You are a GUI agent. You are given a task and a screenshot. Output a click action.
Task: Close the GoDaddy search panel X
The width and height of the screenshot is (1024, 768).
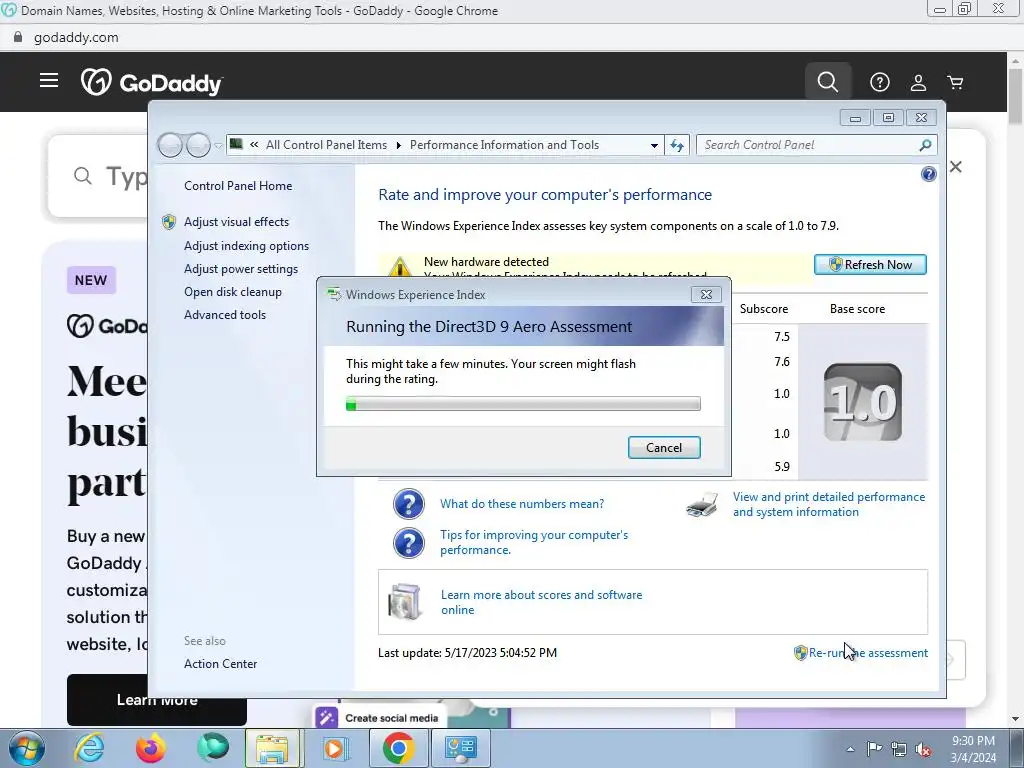[955, 167]
